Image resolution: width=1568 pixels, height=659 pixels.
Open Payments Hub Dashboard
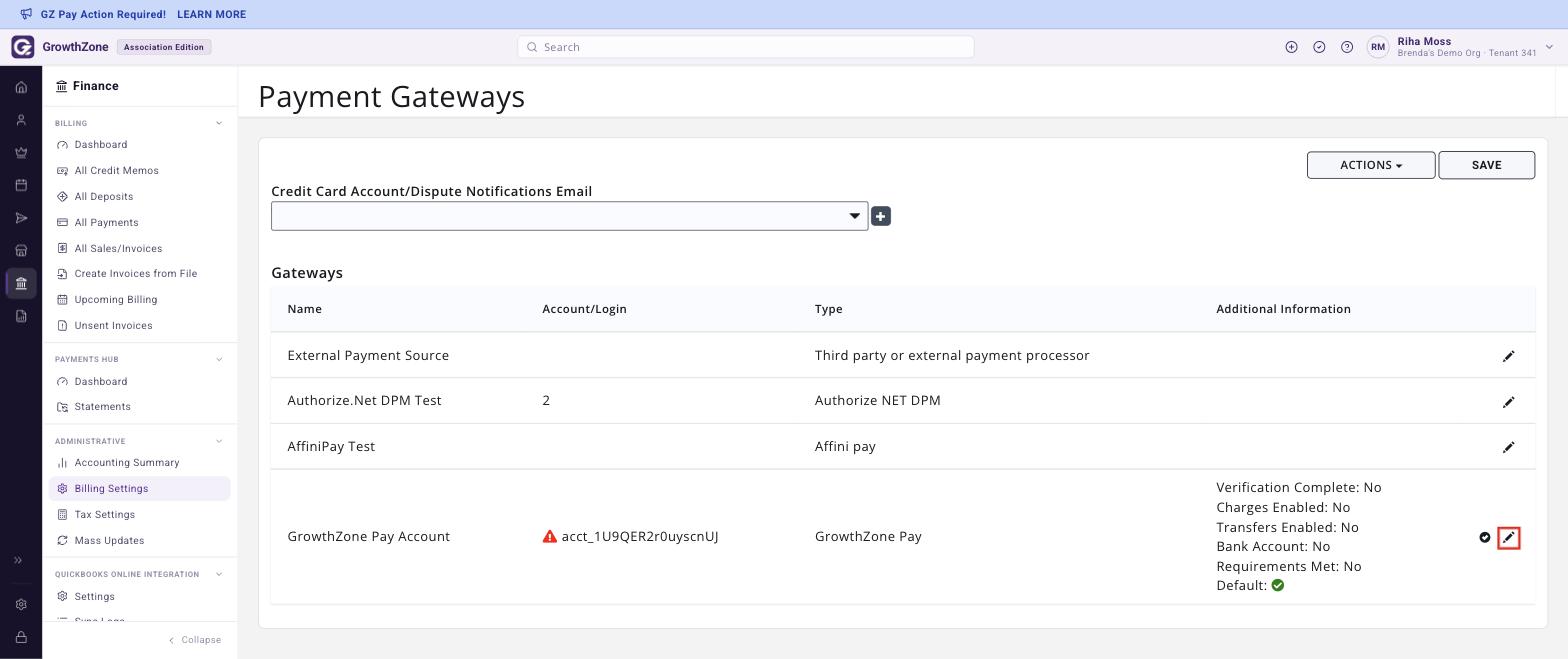point(101,382)
